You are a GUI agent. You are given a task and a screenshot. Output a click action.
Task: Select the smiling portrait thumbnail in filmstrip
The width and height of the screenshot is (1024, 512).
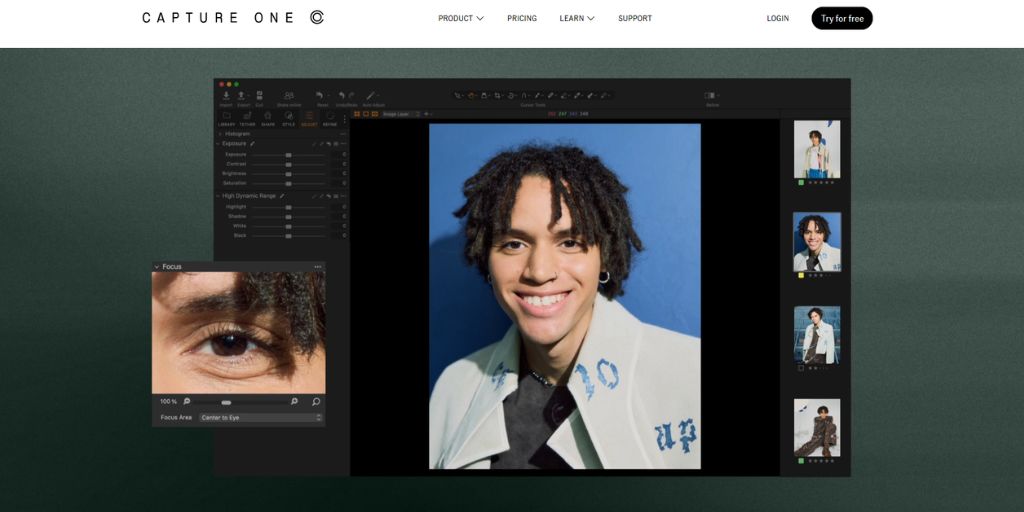[817, 242]
